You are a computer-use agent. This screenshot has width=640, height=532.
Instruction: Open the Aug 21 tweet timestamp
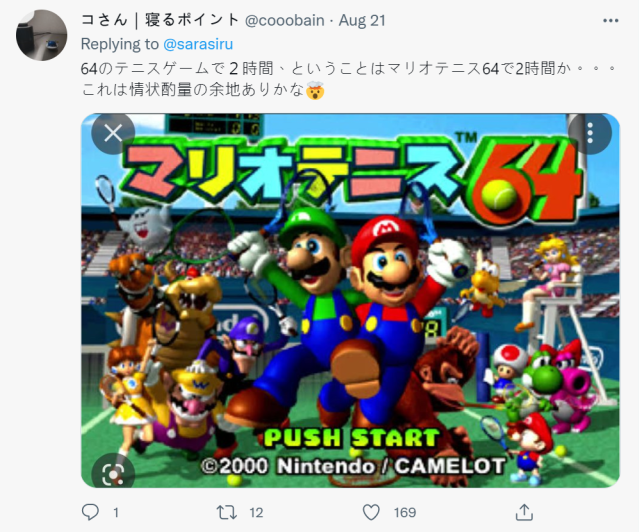362,20
